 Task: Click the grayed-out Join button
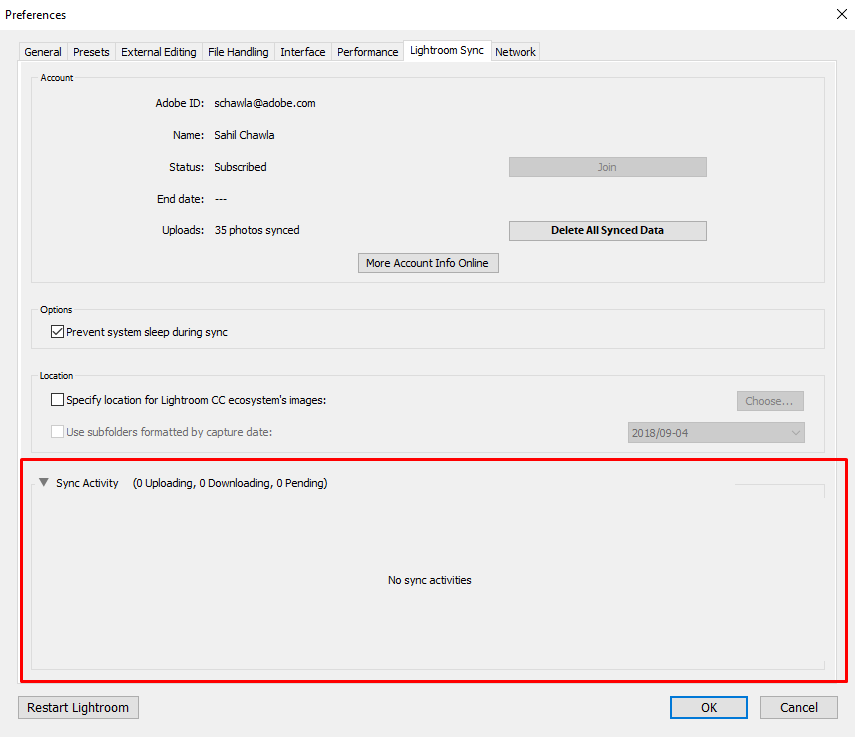point(607,166)
